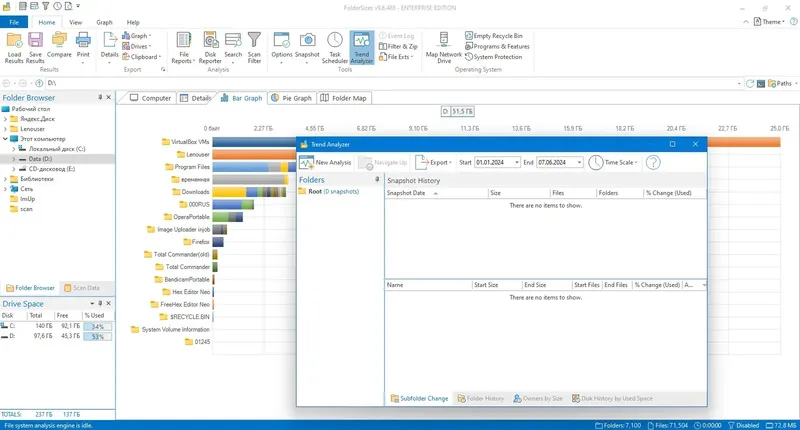Start New Analysis in Trend Analyzer
800x430 pixels.
point(326,162)
